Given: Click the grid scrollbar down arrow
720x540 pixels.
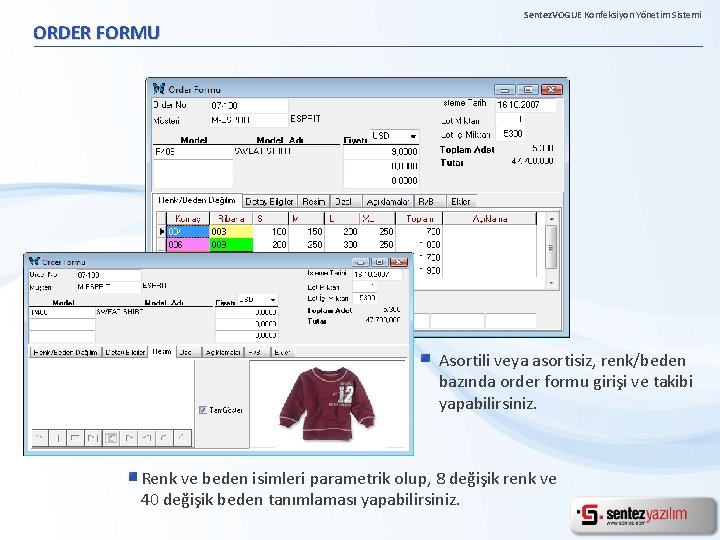Looking at the screenshot, I should pyautogui.click(x=551, y=283).
